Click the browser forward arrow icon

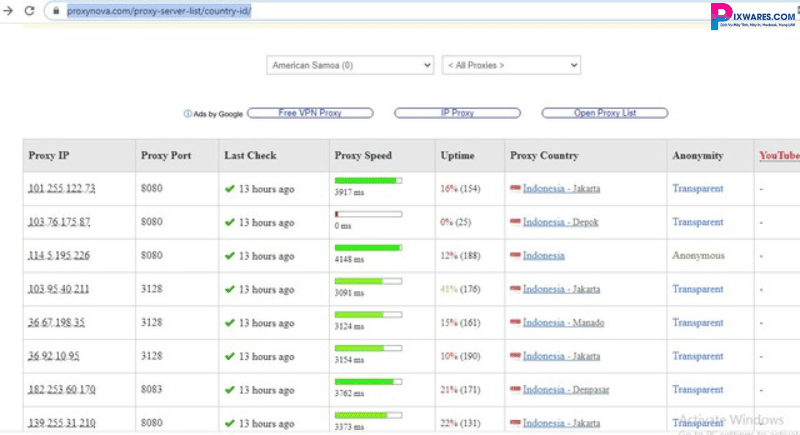click(8, 11)
